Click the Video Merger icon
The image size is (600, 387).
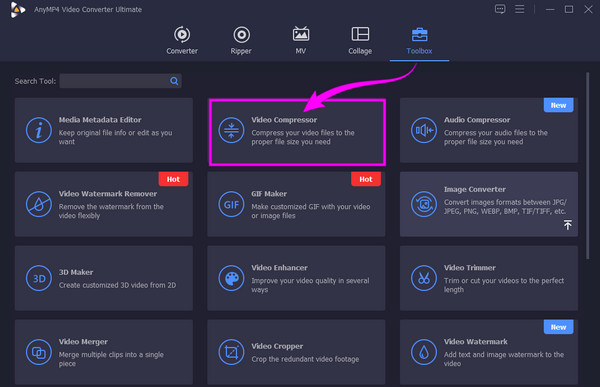(39, 352)
